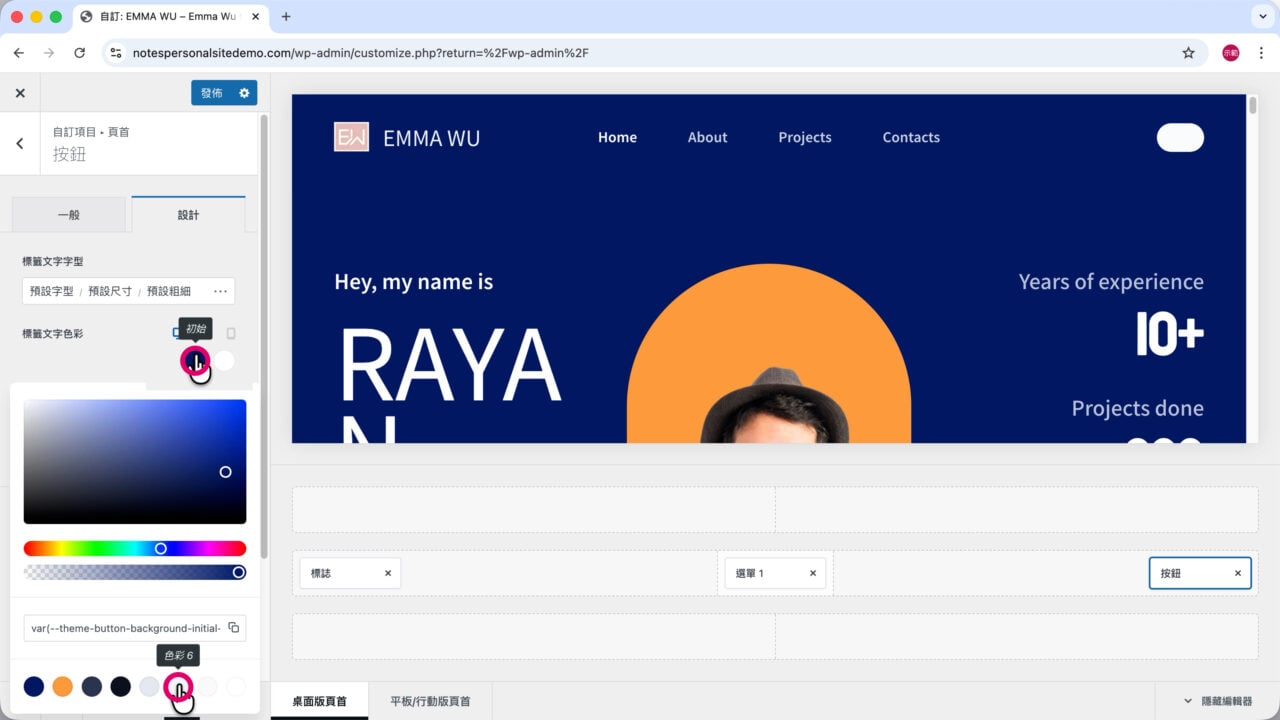The image size is (1280, 720).
Task: Remove the 標誌 element from header row
Action: pos(388,573)
